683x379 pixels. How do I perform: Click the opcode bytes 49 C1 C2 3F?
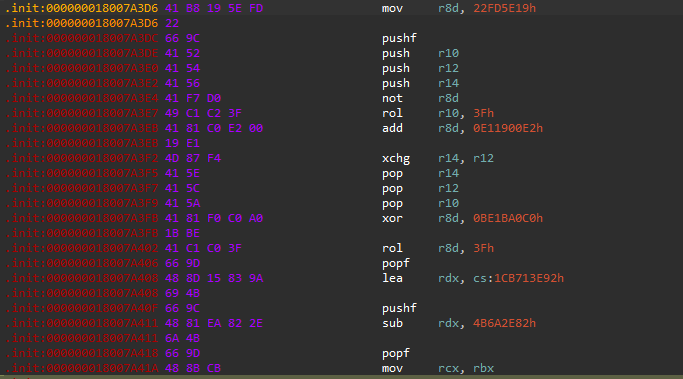click(x=203, y=113)
